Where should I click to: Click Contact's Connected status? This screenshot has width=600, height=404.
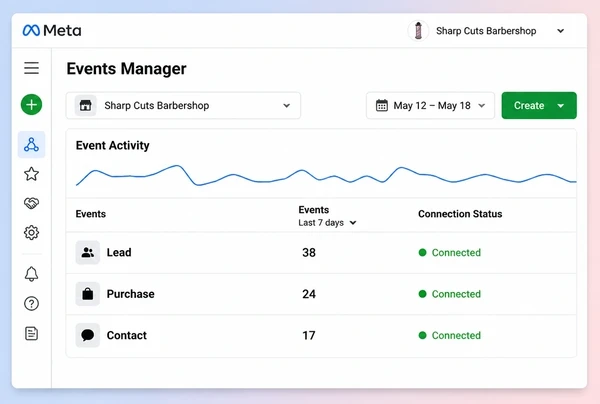coord(450,335)
